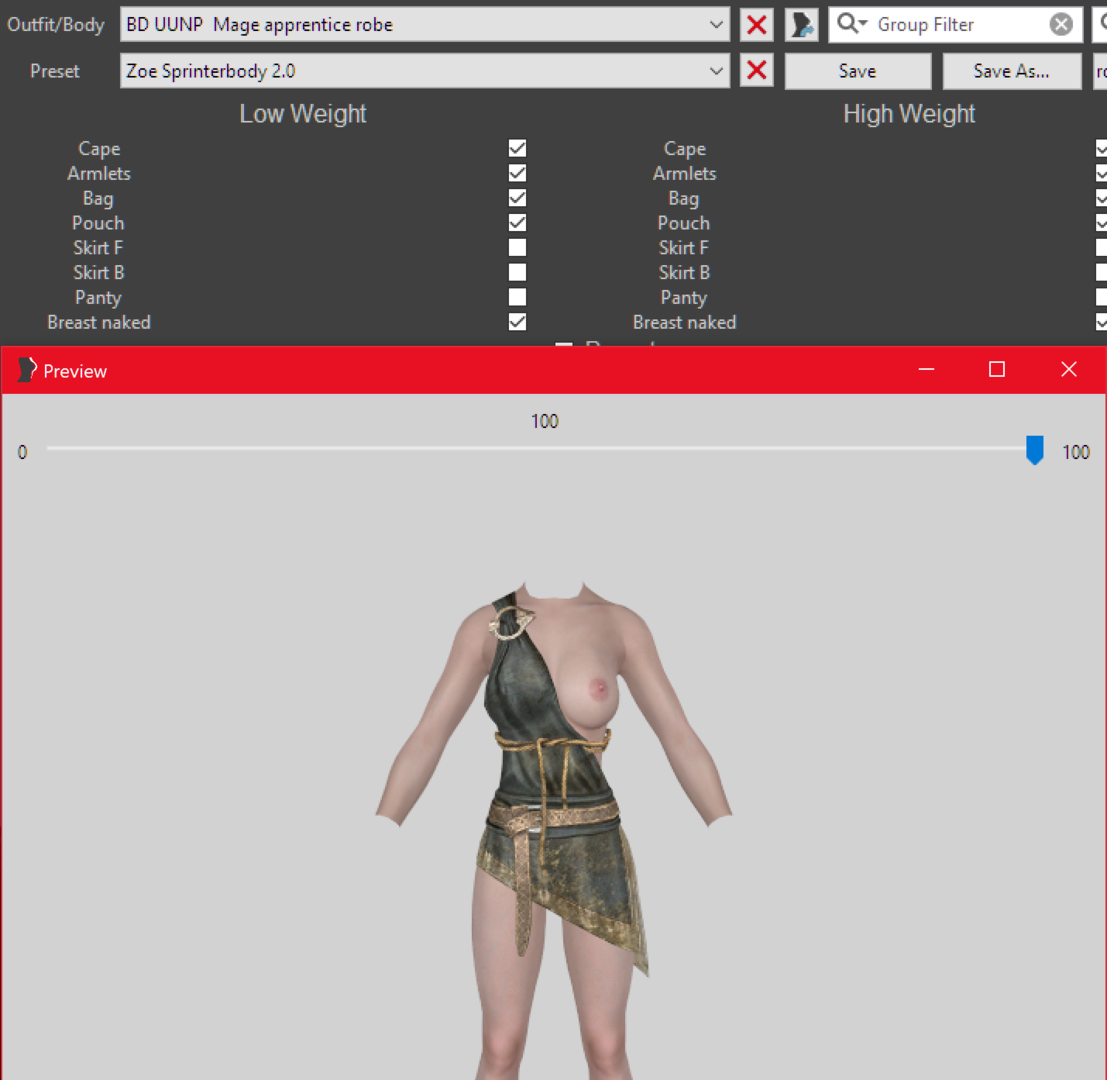Maximize the Preview window
Screen dimensions: 1107x1080
pyautogui.click(x=997, y=370)
